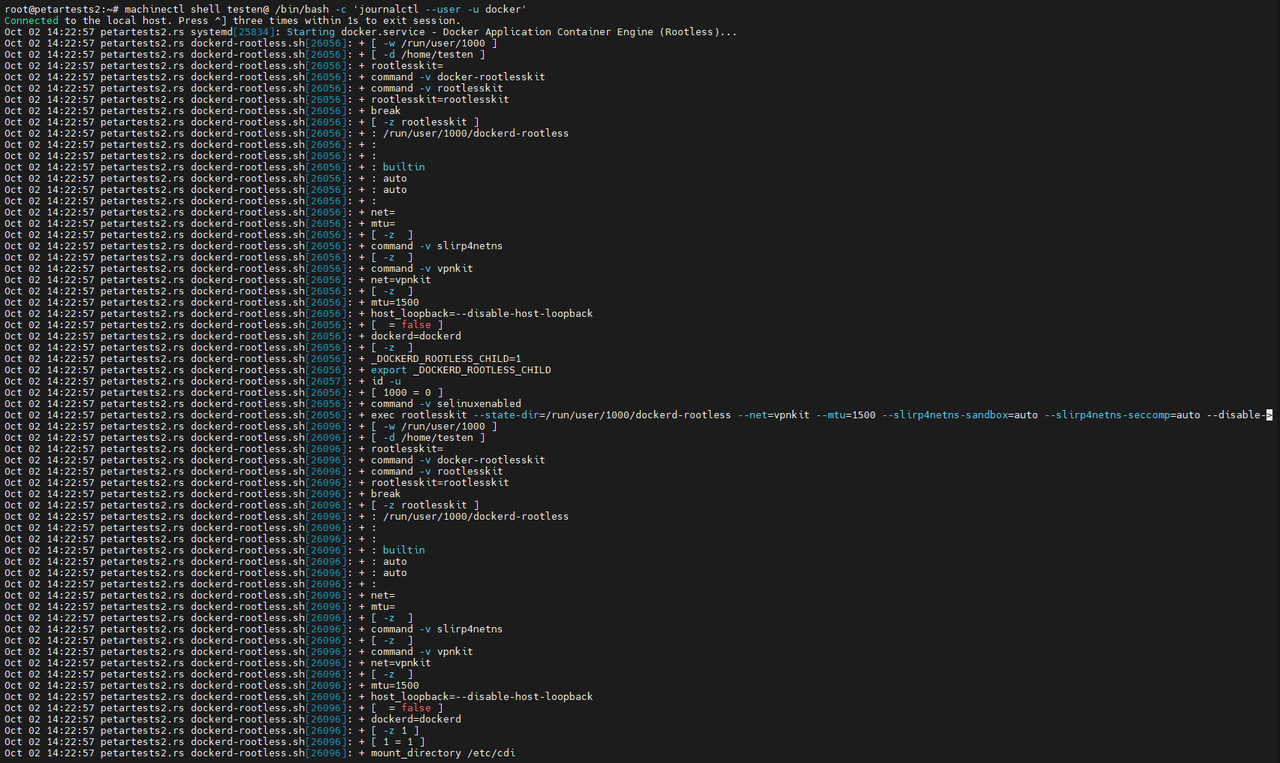Click '[ -w /run/user/1000 ]' in [26096] line
Image resolution: width=1280 pixels, height=763 pixels.
click(434, 426)
